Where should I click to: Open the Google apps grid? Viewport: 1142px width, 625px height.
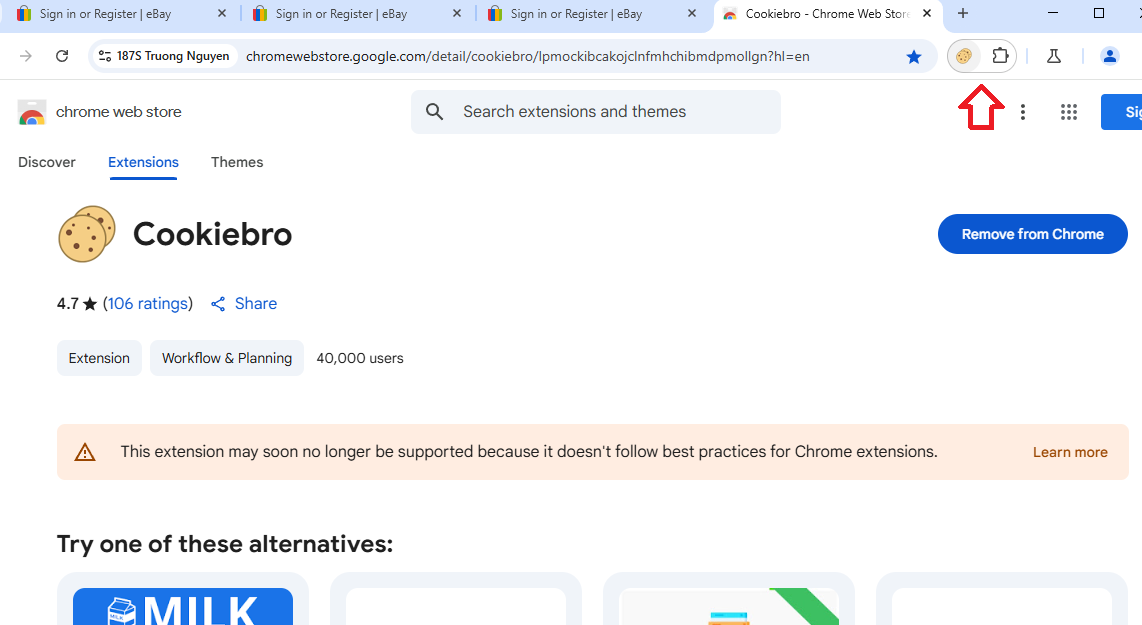coord(1068,111)
